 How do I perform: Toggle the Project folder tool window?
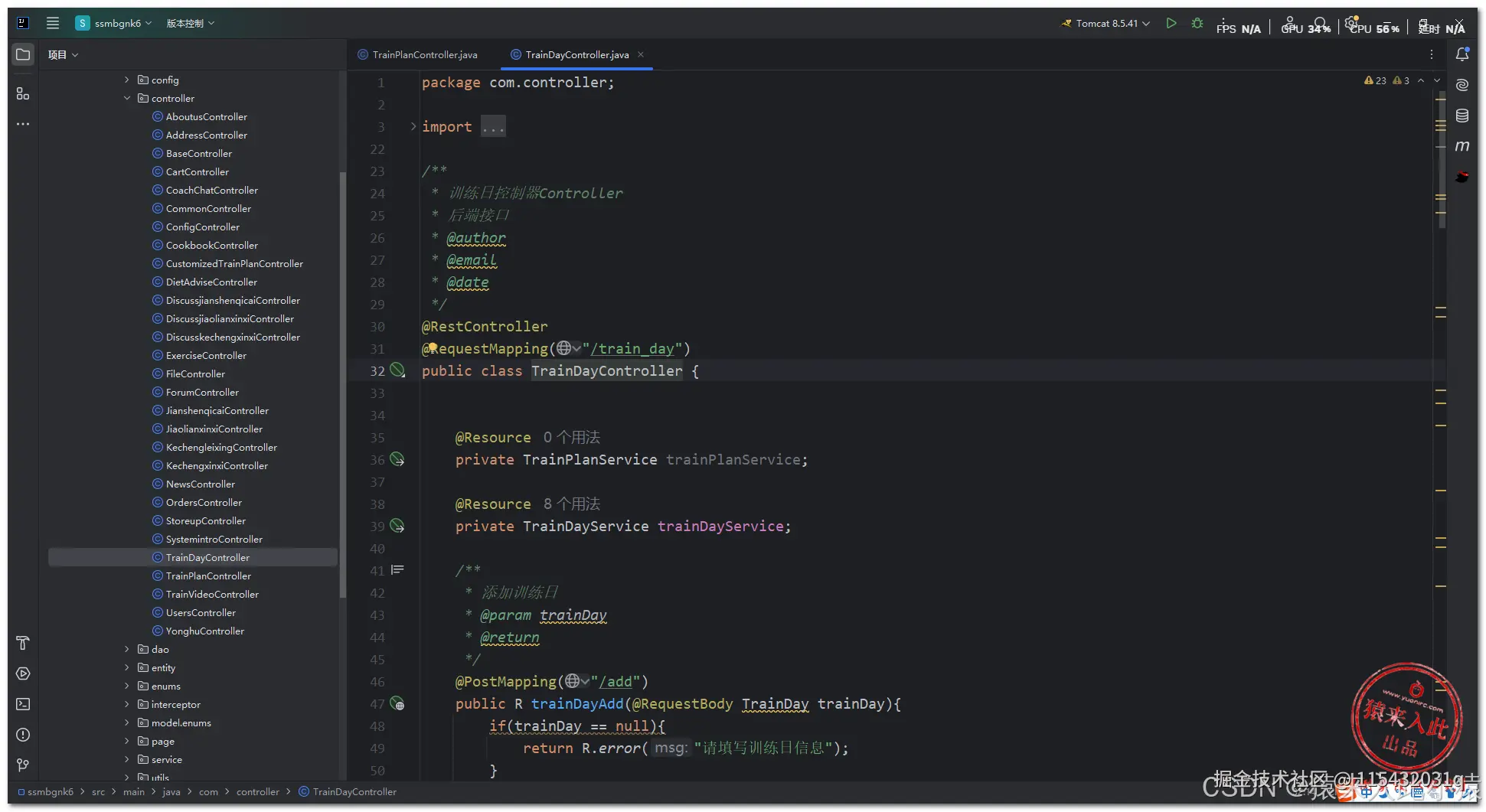point(23,54)
